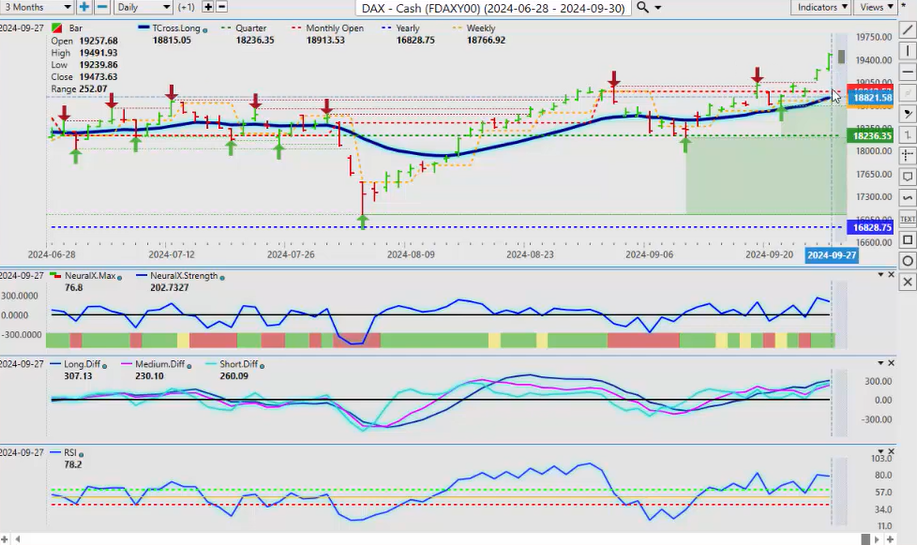The width and height of the screenshot is (917, 545).
Task: Select the ellipse drawing tool
Action: pyautogui.click(x=908, y=261)
